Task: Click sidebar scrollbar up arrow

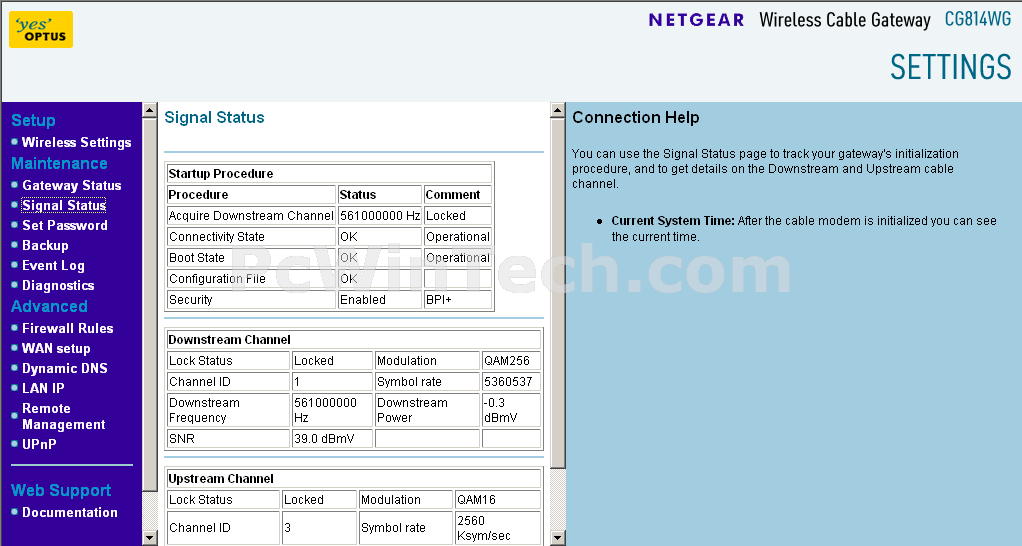Action: point(150,109)
